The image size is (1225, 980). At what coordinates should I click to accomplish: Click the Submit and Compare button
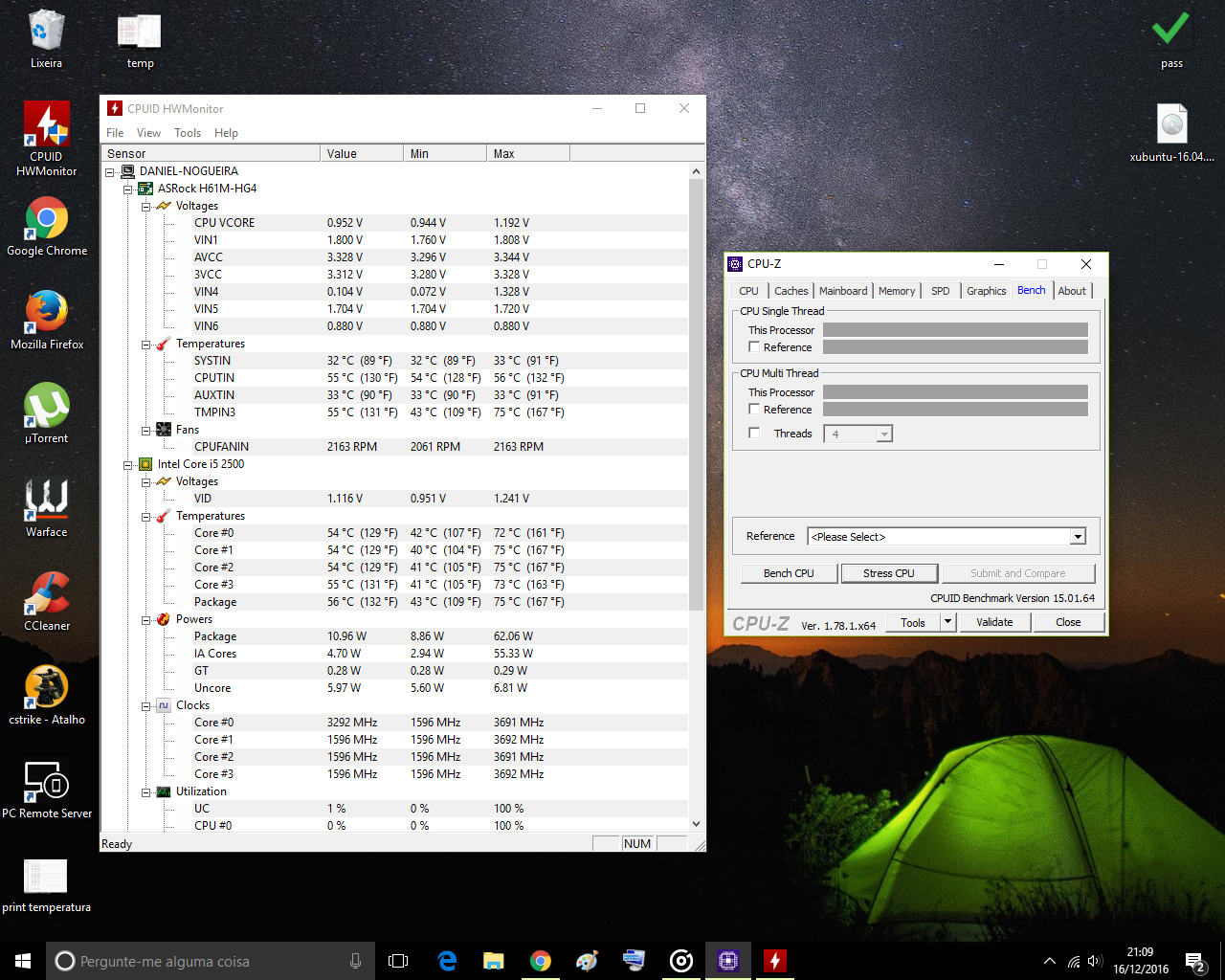1017,573
